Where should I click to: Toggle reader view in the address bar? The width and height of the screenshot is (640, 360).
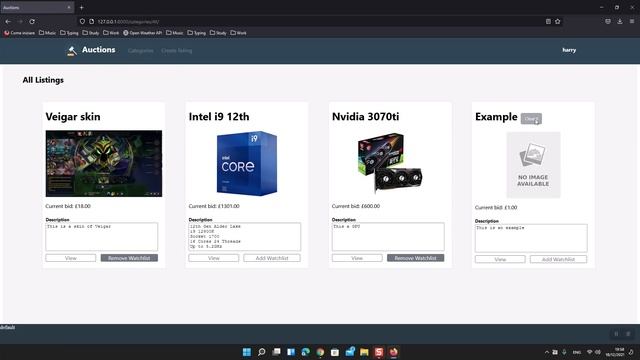coord(548,21)
